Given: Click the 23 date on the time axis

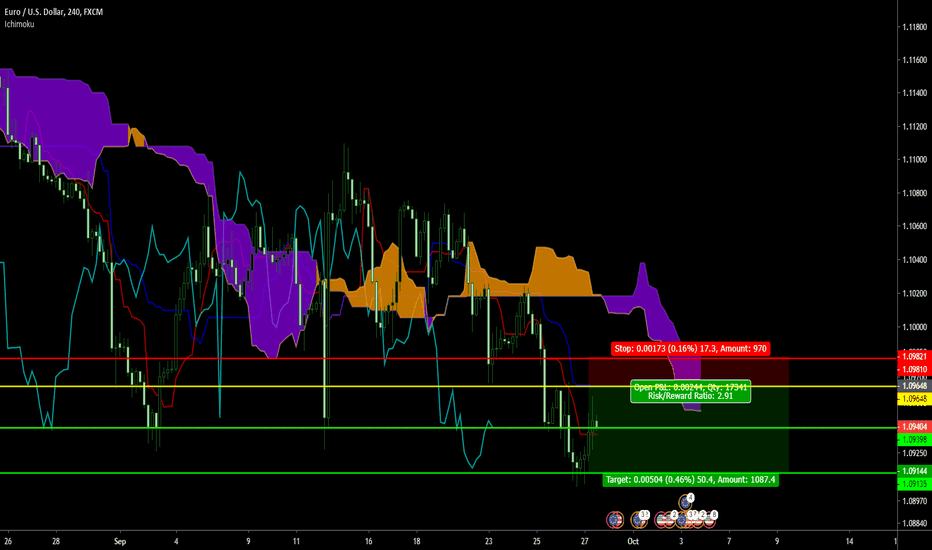Looking at the screenshot, I should 489,541.
